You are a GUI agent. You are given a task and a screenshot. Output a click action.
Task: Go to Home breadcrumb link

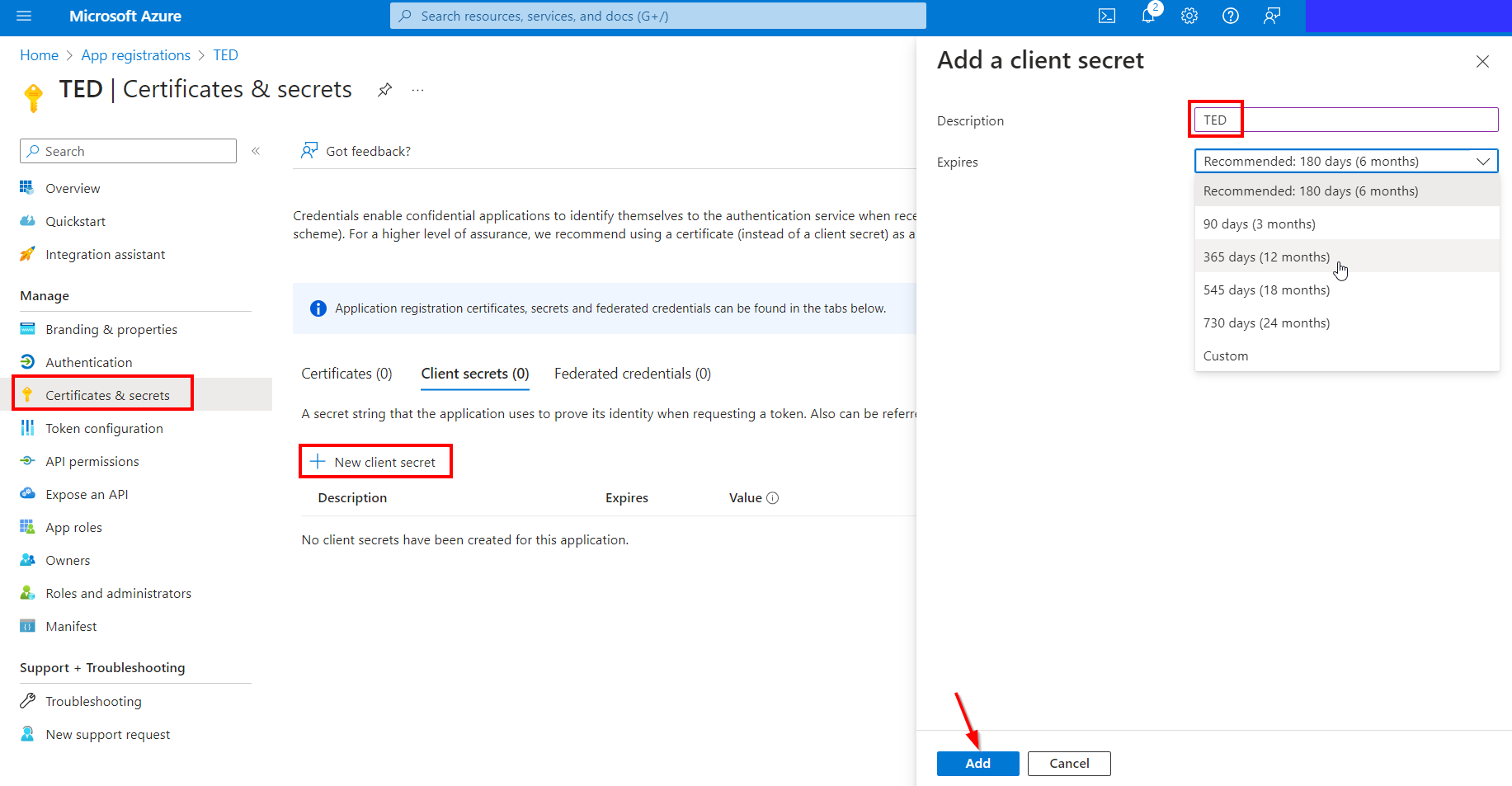39,55
